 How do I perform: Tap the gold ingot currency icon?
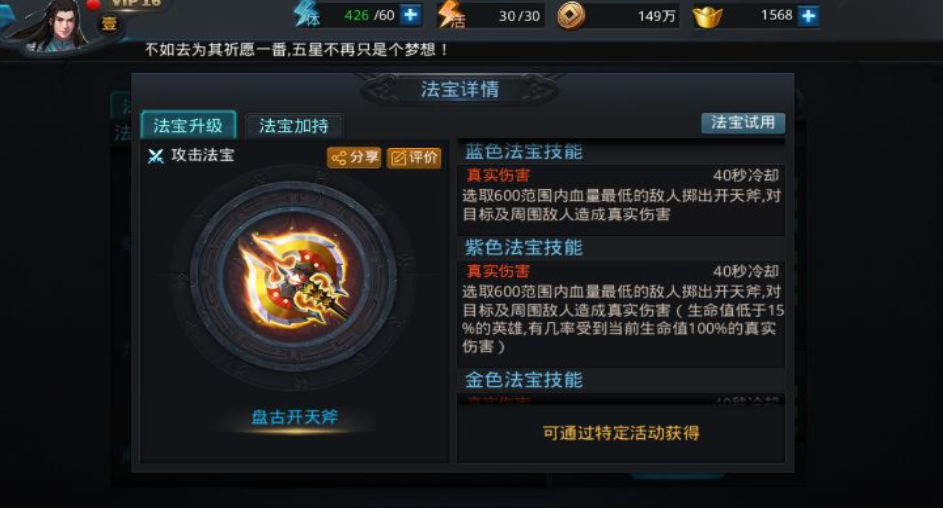(707, 17)
